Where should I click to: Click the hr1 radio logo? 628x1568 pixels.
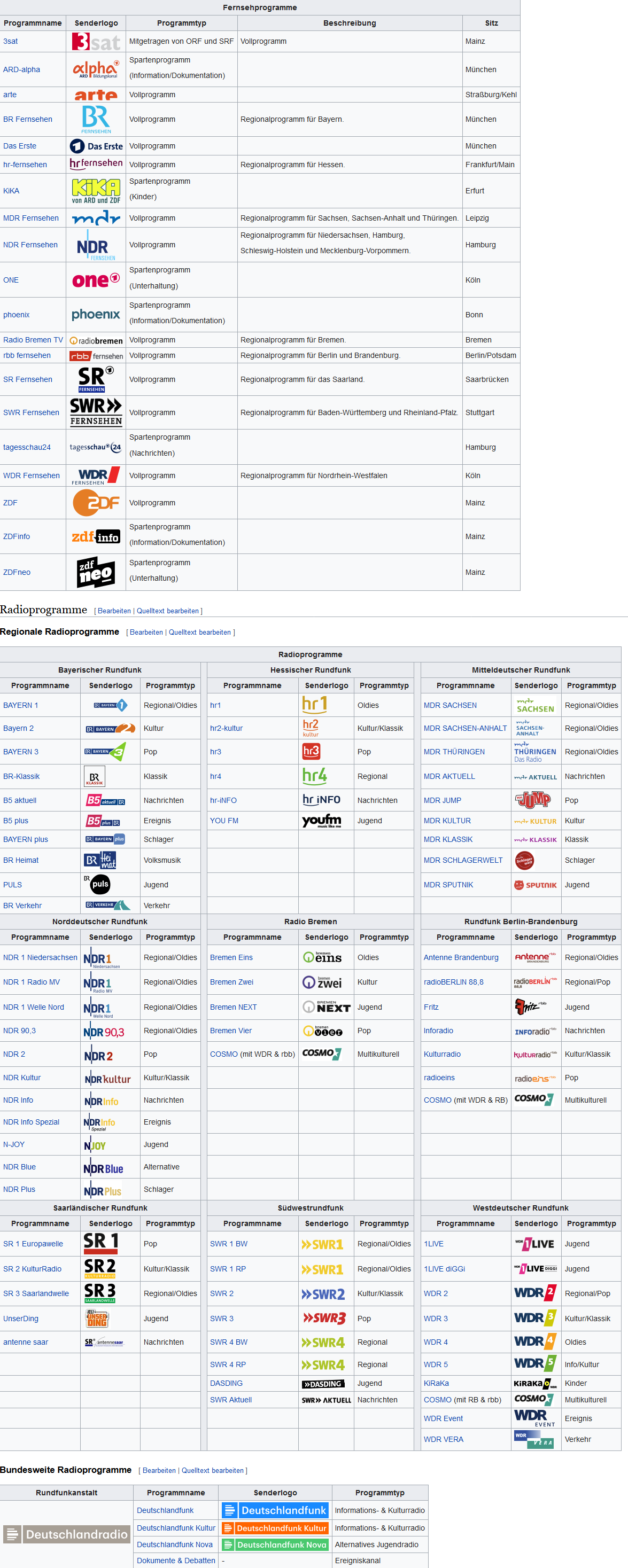point(315,705)
